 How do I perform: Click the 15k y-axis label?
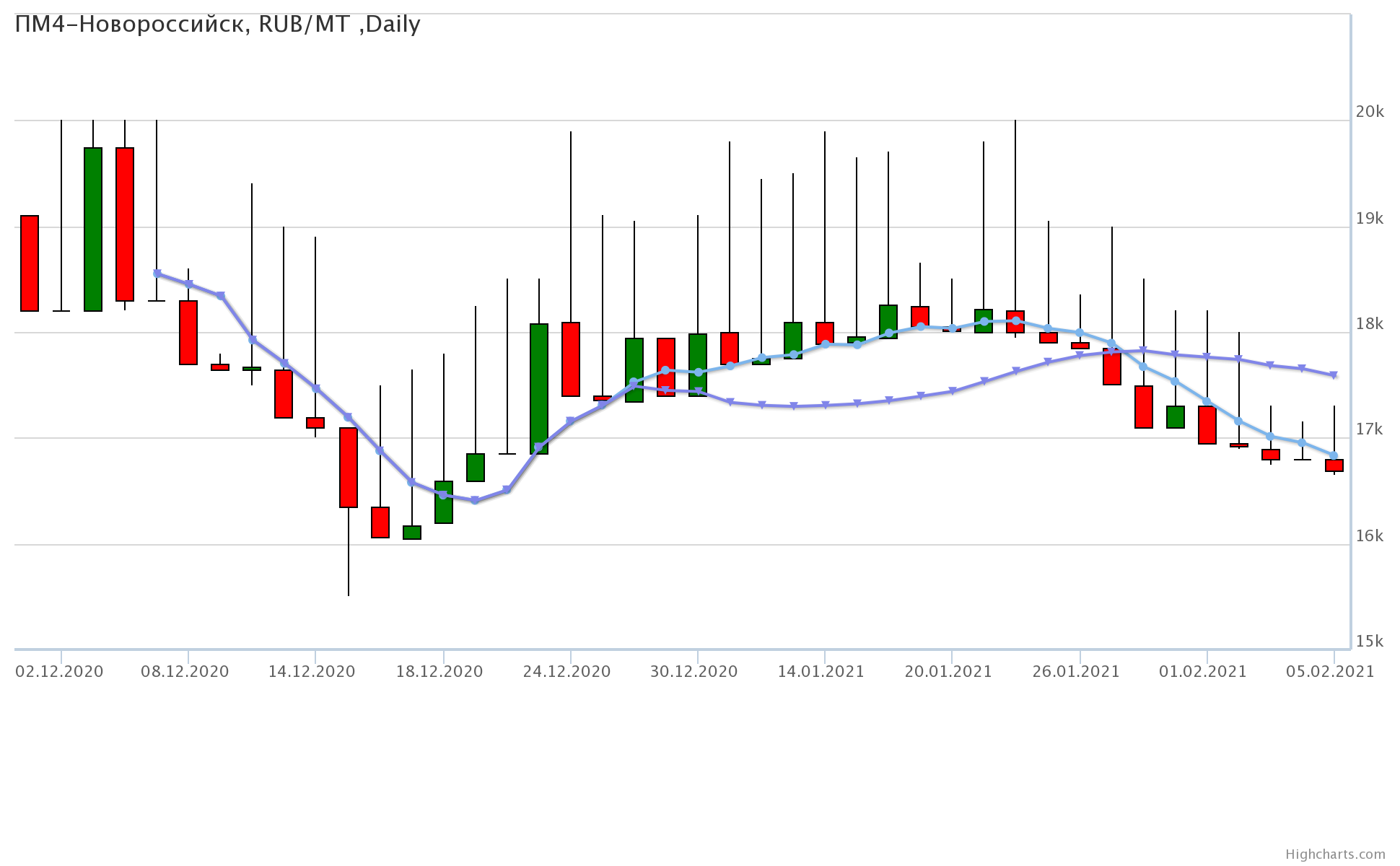[1370, 642]
